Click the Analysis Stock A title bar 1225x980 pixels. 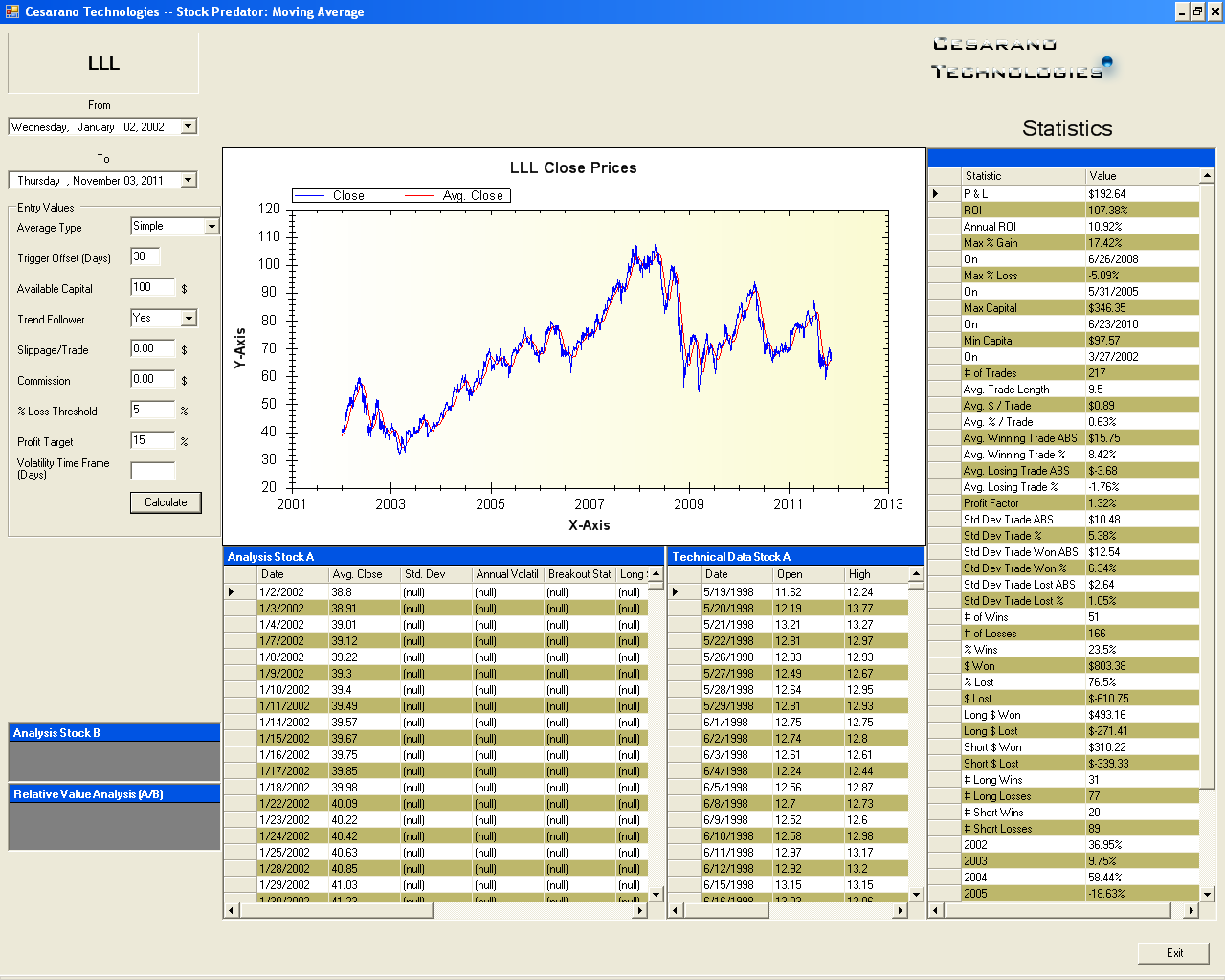444,556
